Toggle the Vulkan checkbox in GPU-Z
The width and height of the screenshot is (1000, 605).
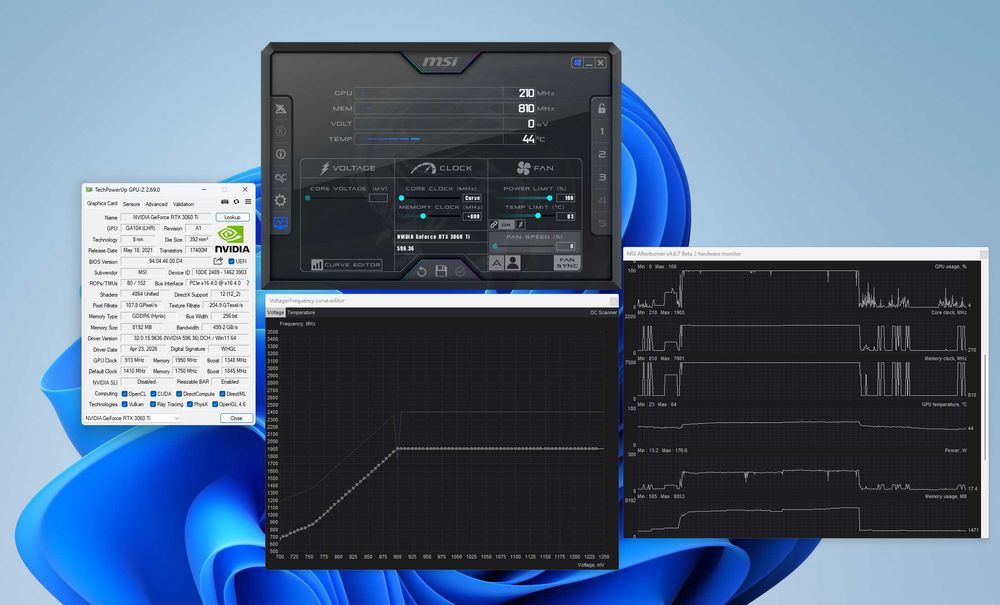124,404
